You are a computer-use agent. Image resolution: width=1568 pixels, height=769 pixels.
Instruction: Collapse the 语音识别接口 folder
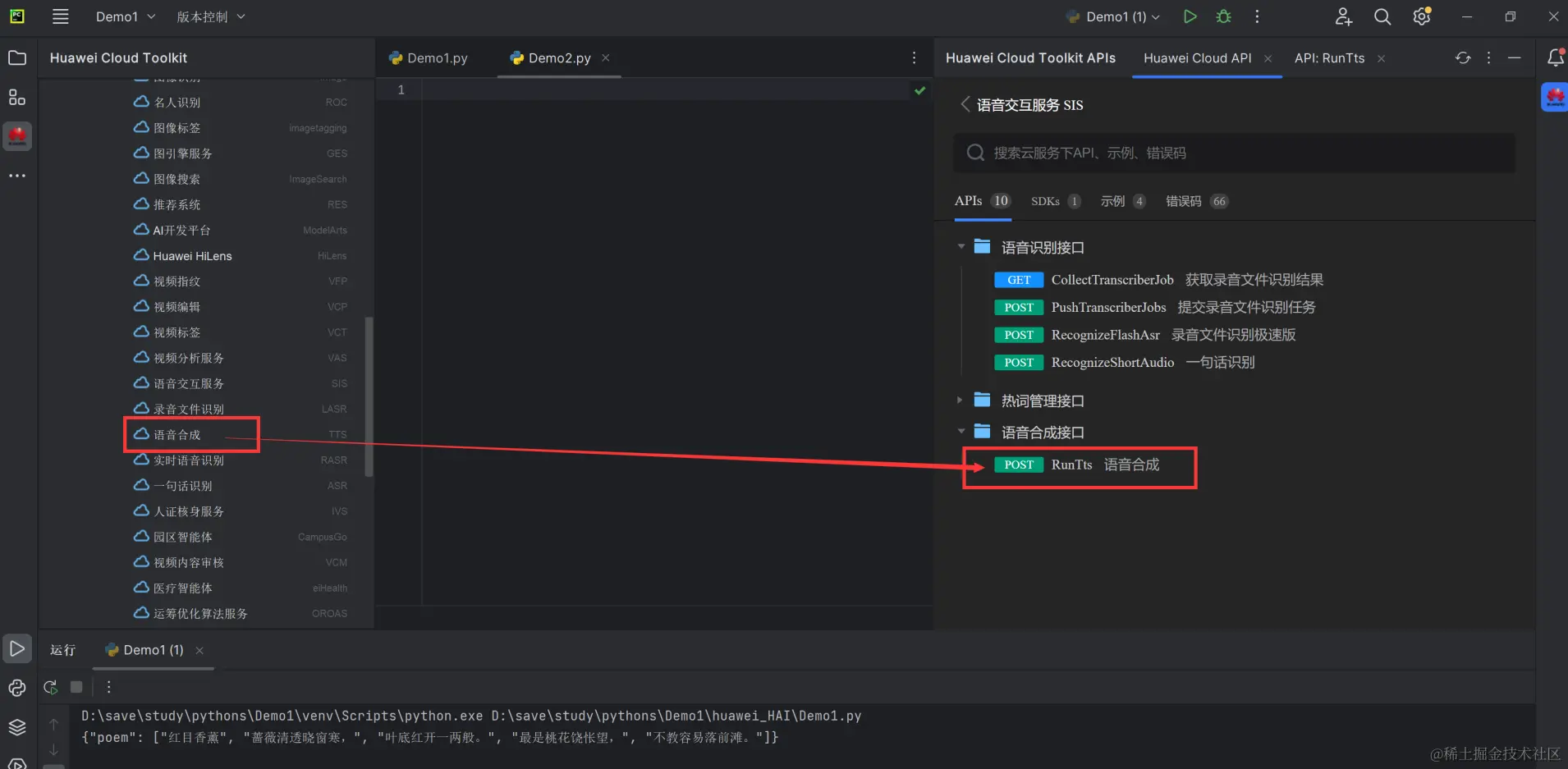[x=961, y=246]
